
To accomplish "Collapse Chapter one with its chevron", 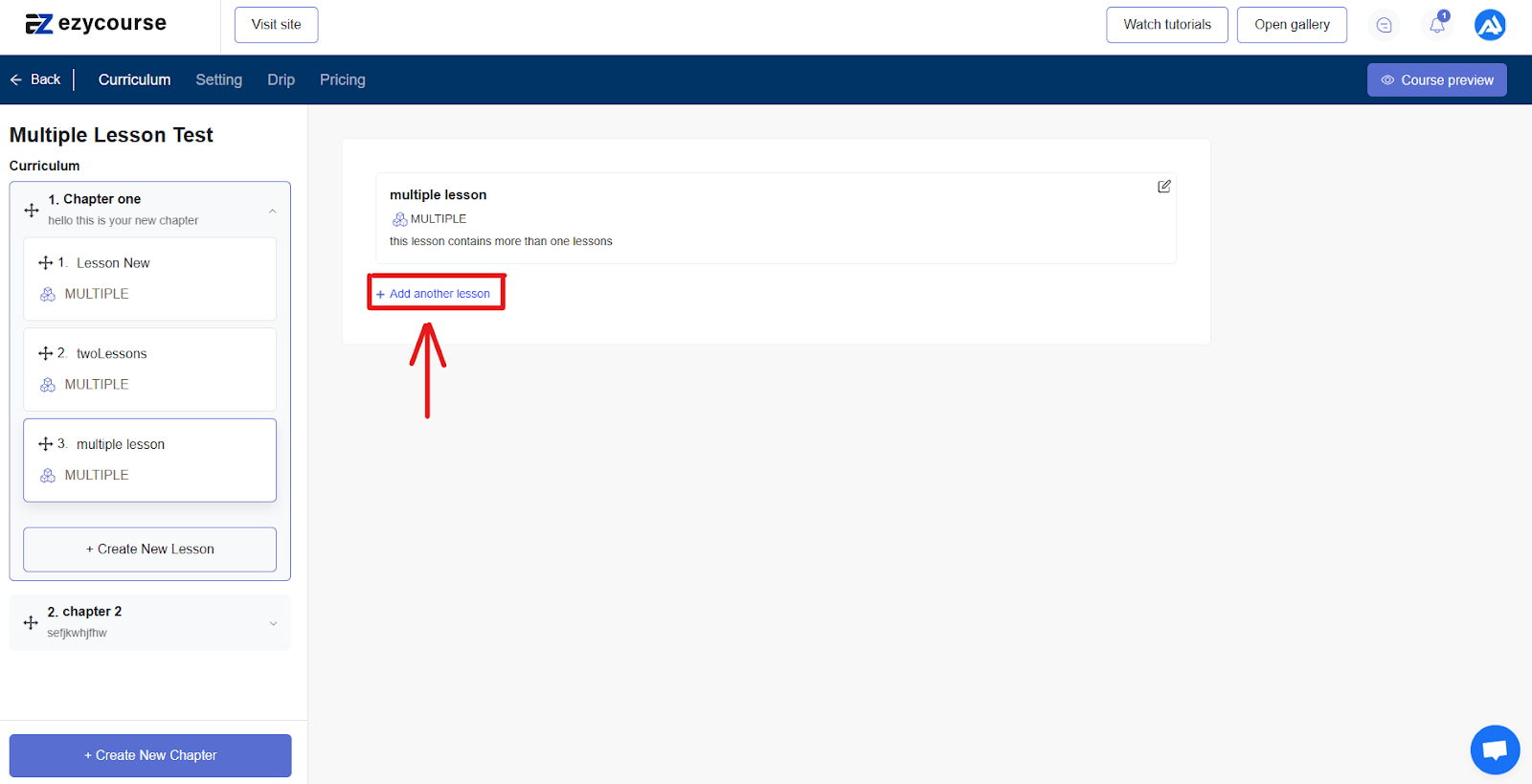I will click(x=273, y=211).
